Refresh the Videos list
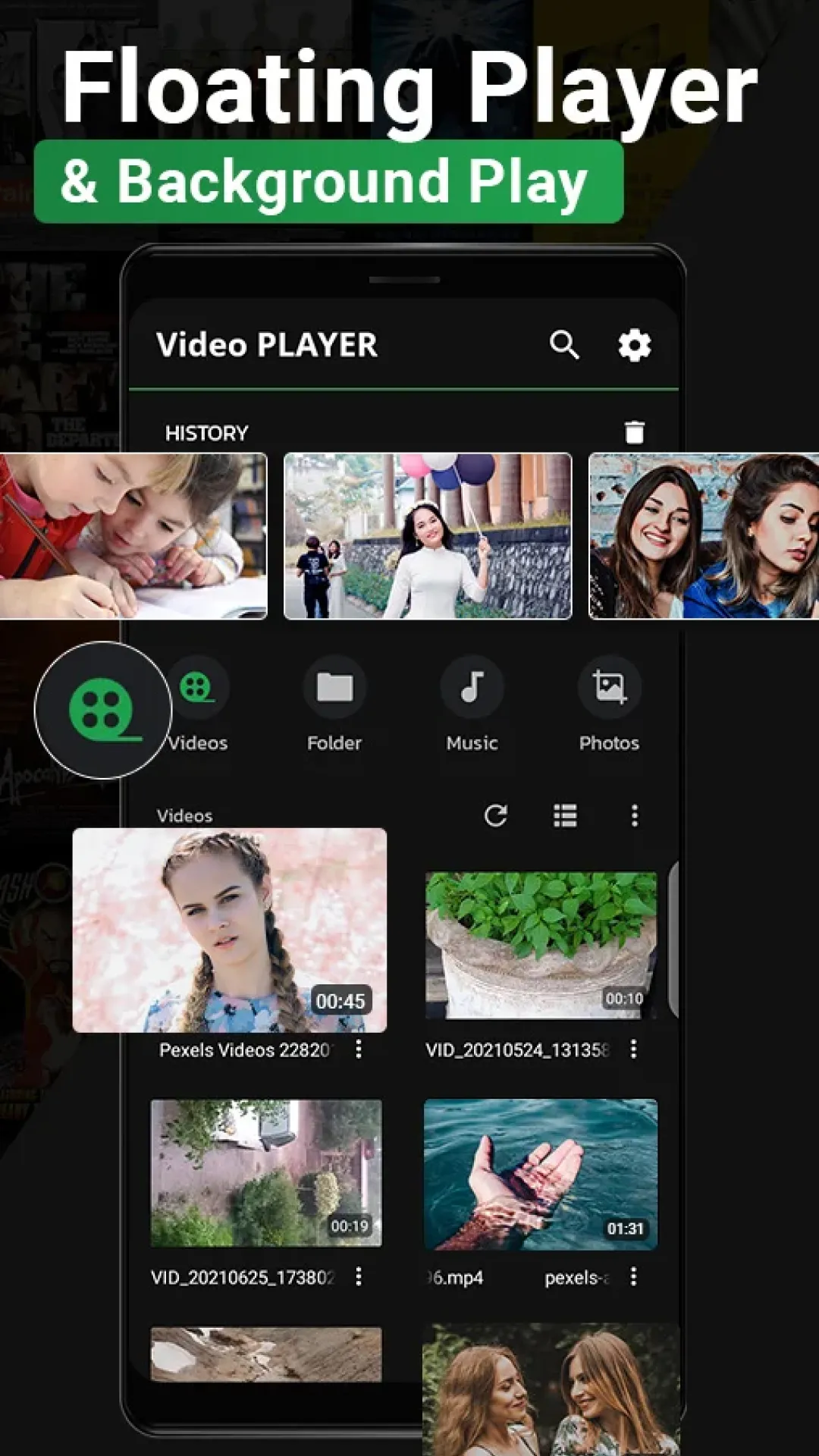Screen dimensions: 819x1456 point(496,816)
